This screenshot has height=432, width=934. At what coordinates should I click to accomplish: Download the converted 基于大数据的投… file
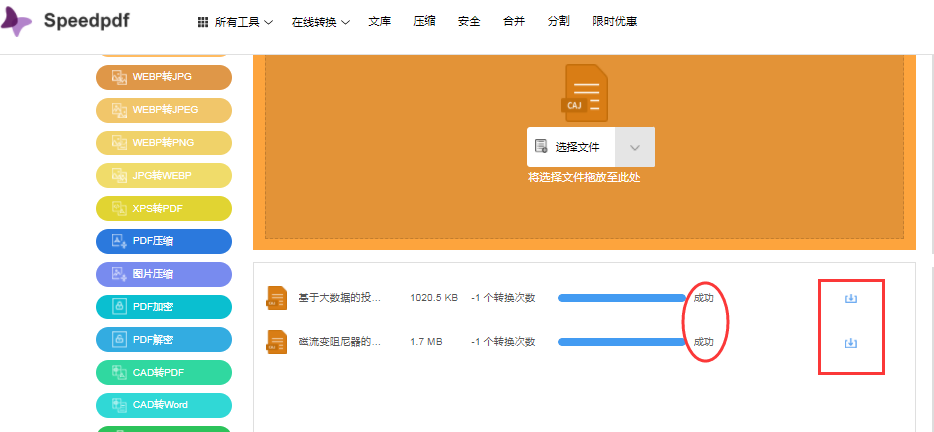[851, 299]
